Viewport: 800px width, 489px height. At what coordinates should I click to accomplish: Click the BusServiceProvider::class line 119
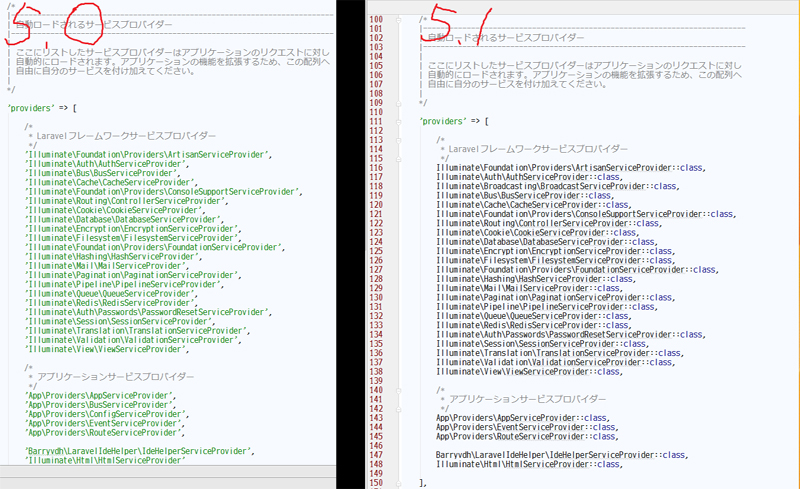[x=525, y=195]
